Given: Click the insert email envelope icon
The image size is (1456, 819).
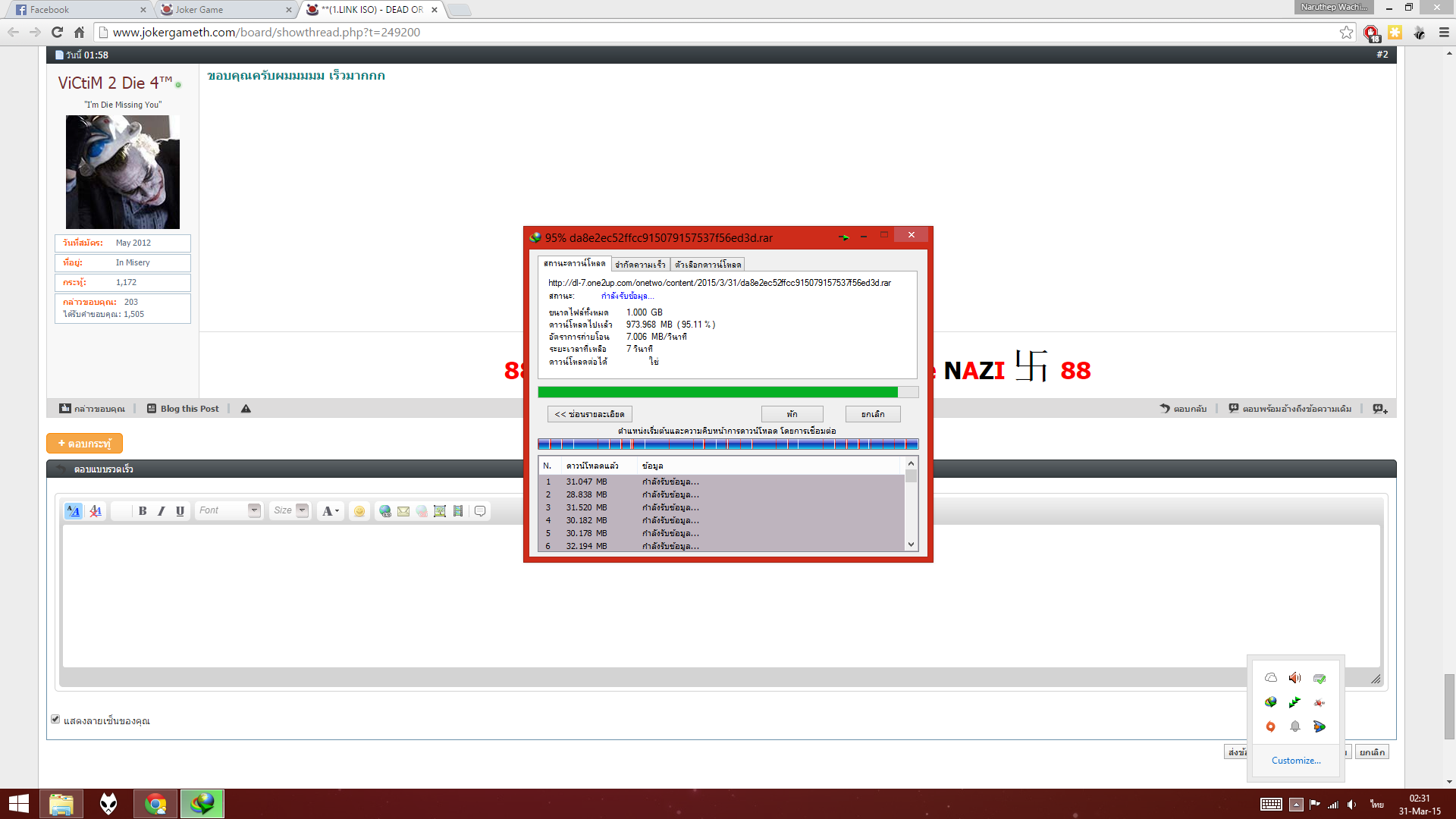Looking at the screenshot, I should pos(403,511).
